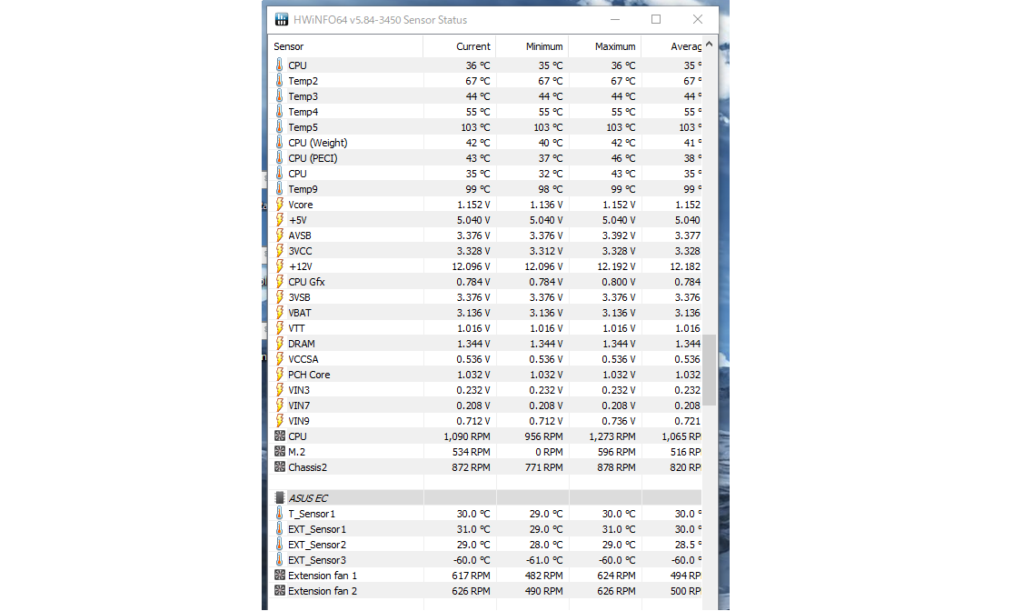The image size is (1024, 611).
Task: Click the fan icon for M.2
Action: [x=280, y=451]
